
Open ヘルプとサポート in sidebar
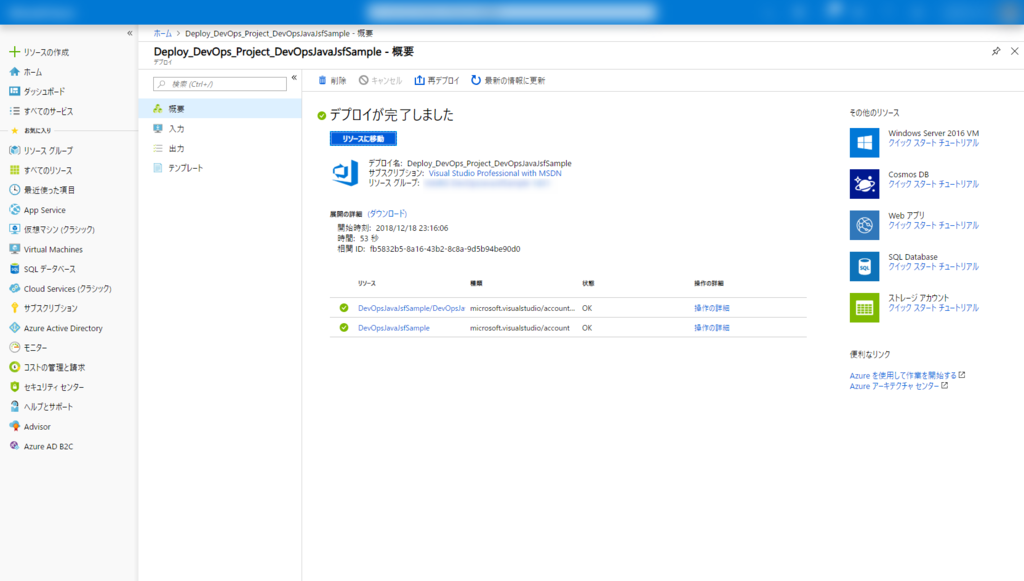tap(41, 407)
